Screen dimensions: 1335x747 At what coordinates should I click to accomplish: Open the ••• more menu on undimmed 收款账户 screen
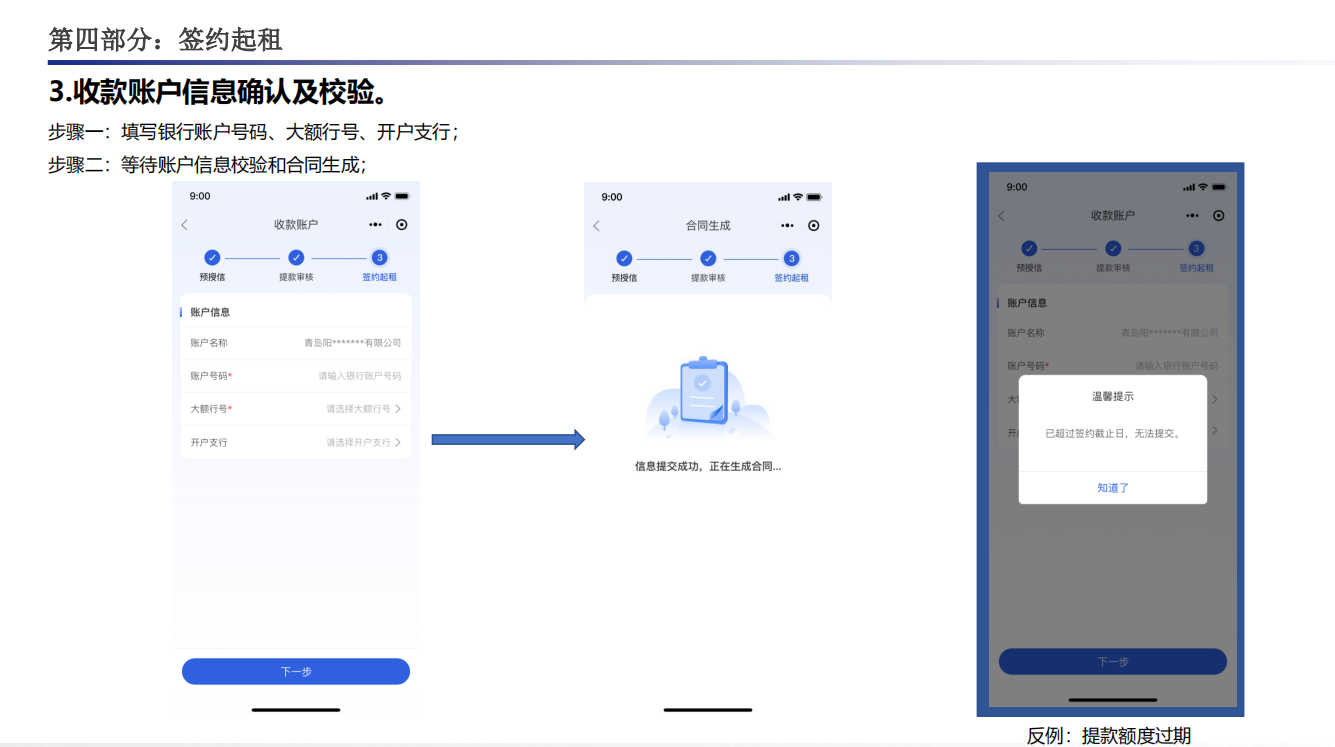pyautogui.click(x=375, y=225)
